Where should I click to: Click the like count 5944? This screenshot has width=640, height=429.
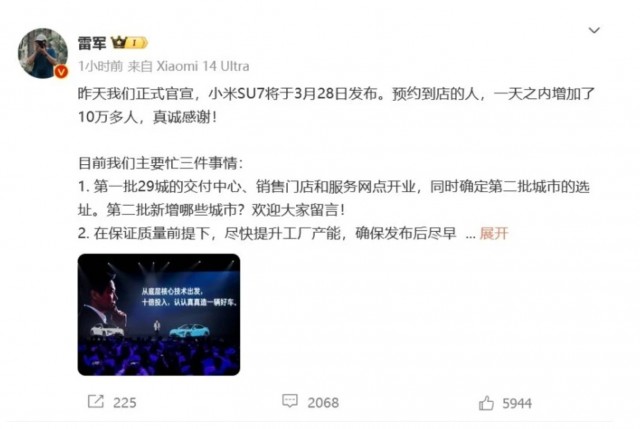tap(517, 404)
